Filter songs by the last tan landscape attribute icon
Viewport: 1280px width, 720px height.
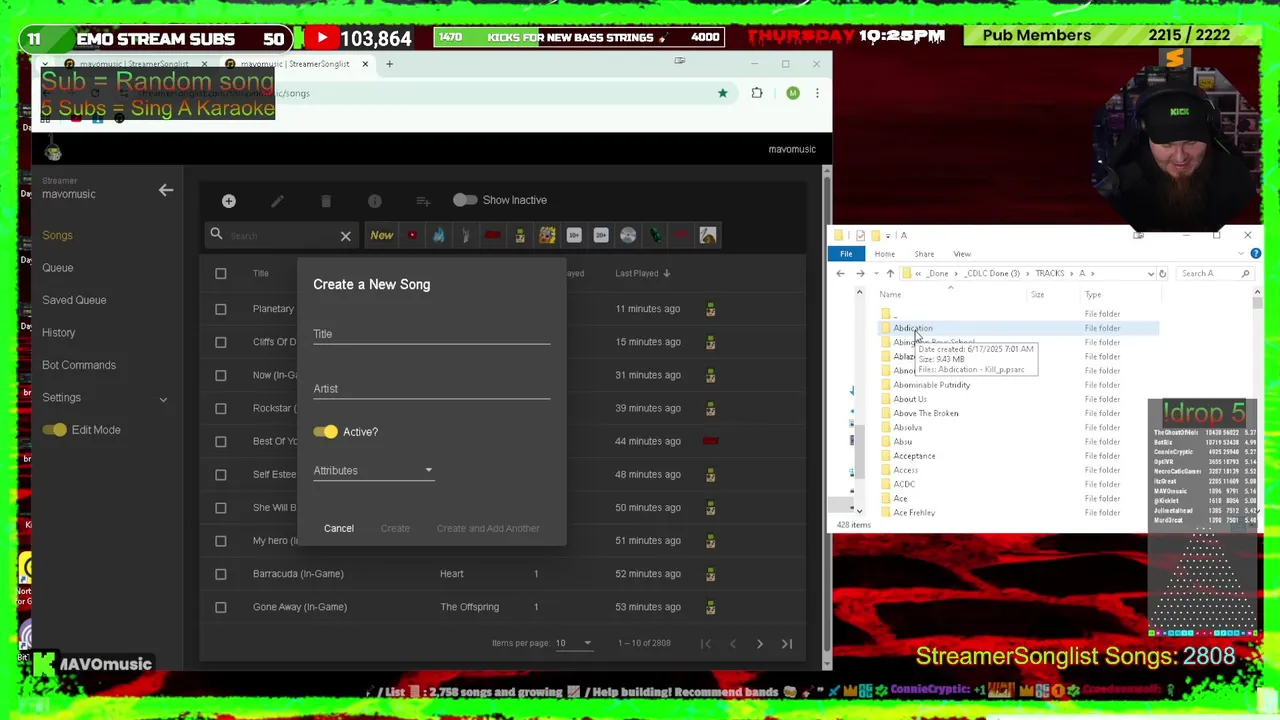pyautogui.click(x=708, y=235)
